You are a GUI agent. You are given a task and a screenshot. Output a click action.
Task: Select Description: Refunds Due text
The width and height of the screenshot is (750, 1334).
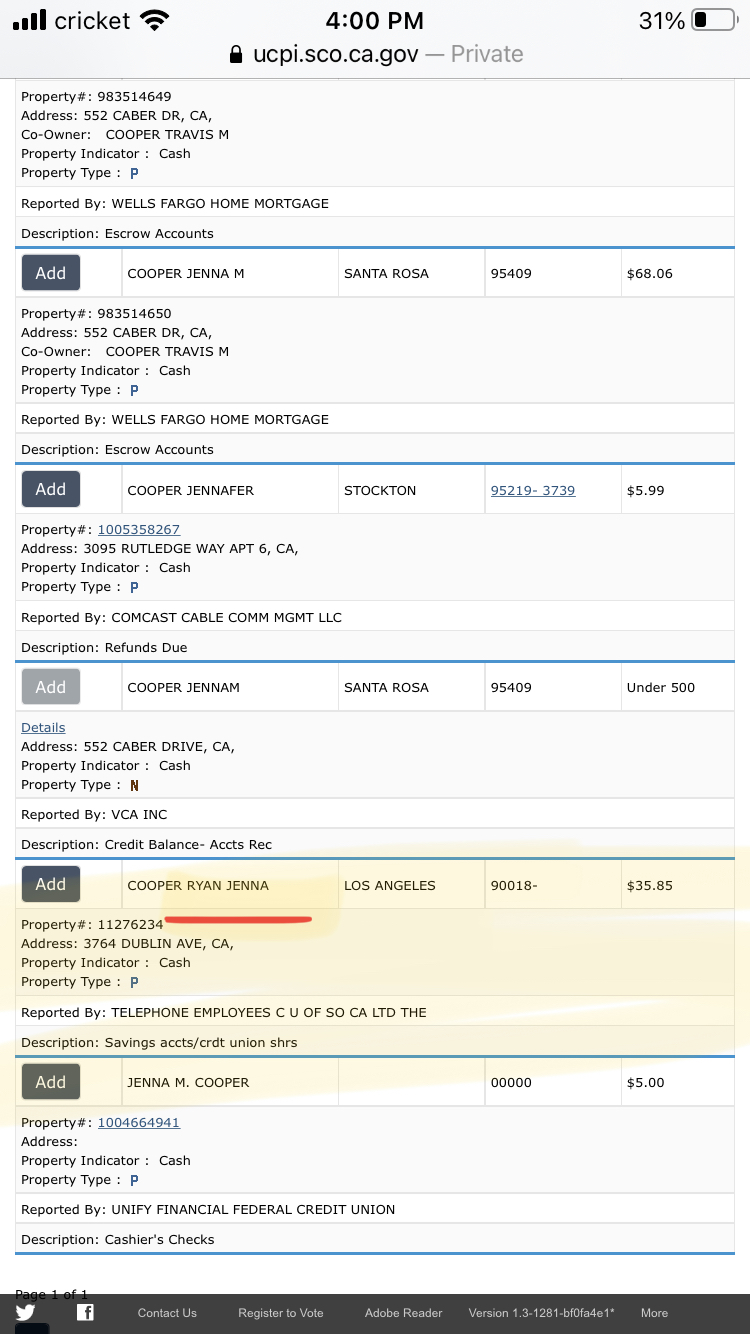coord(104,647)
